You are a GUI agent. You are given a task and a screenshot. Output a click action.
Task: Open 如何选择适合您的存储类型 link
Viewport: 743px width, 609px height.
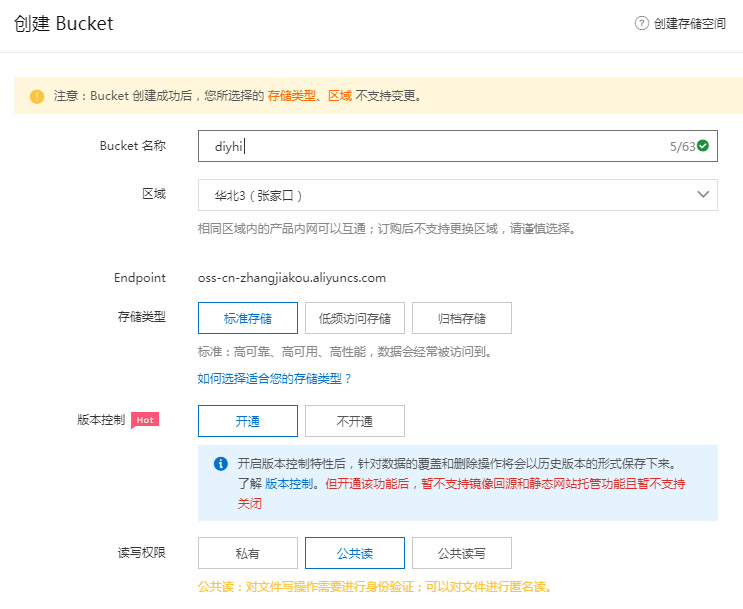point(274,379)
